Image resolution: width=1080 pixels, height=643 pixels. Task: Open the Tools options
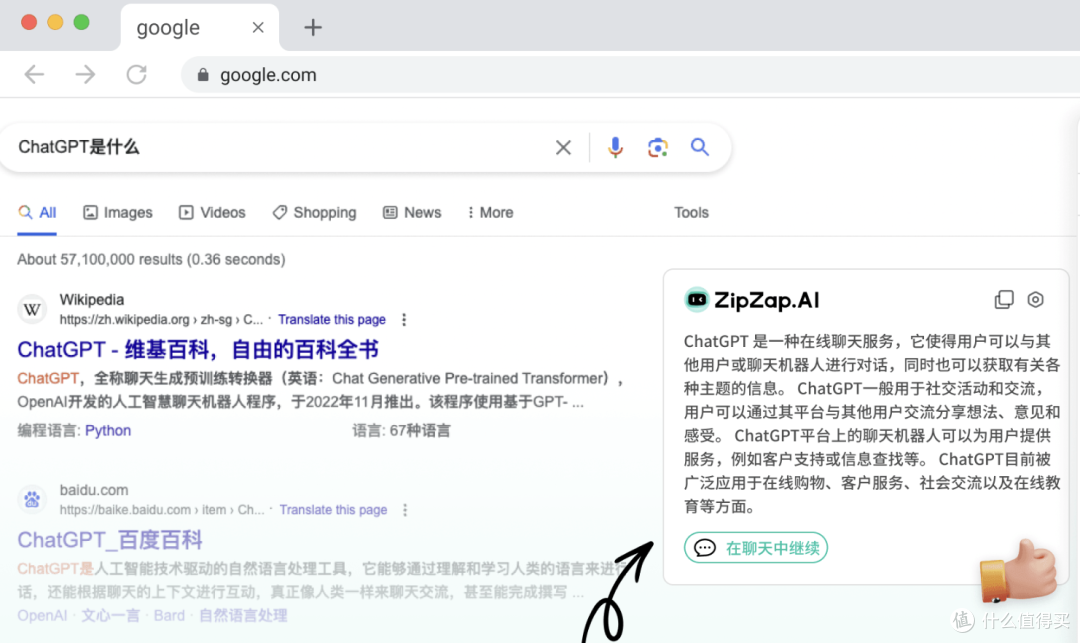tap(691, 213)
